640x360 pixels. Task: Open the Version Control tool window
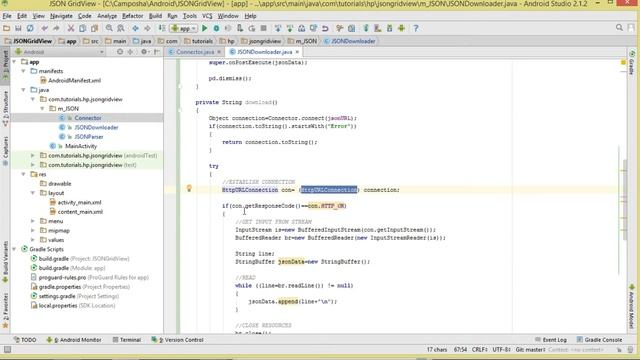[177, 340]
